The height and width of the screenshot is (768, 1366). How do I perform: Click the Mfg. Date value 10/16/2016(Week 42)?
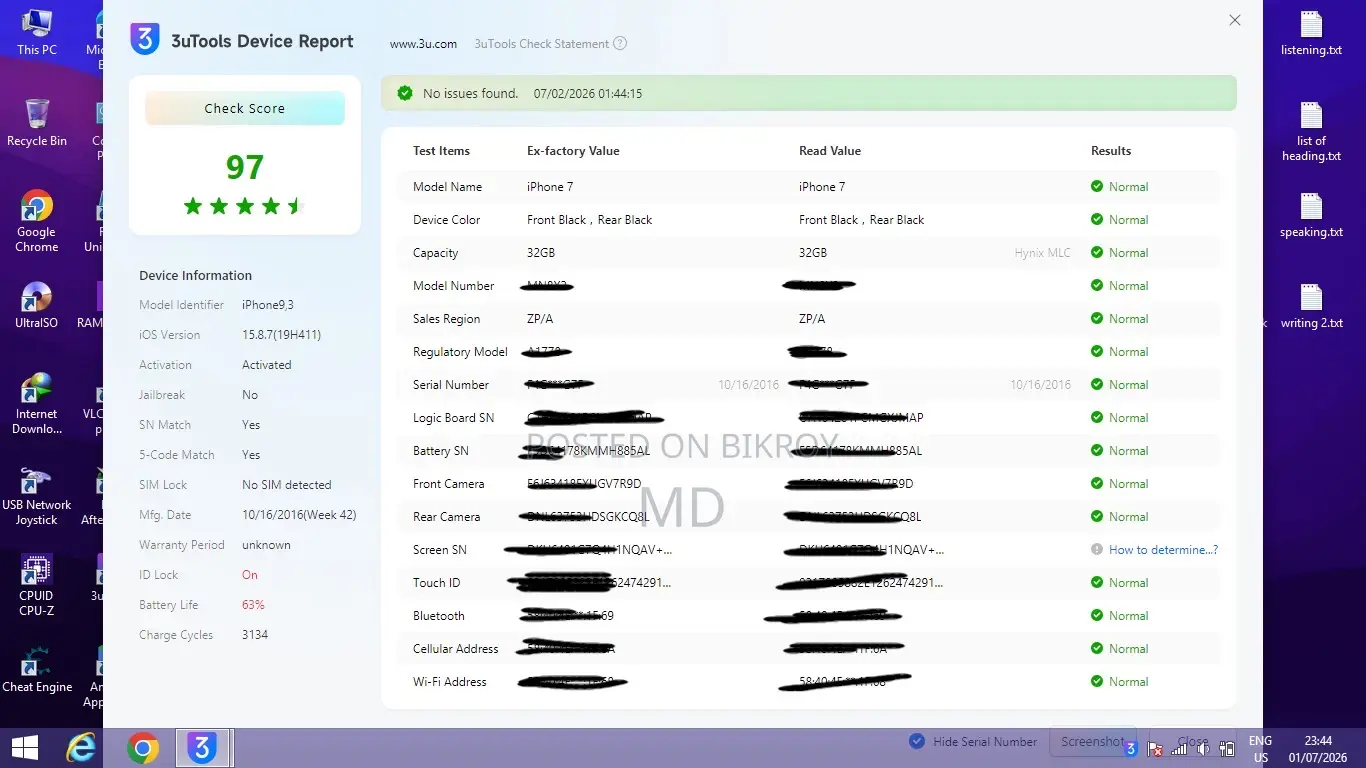[299, 515]
